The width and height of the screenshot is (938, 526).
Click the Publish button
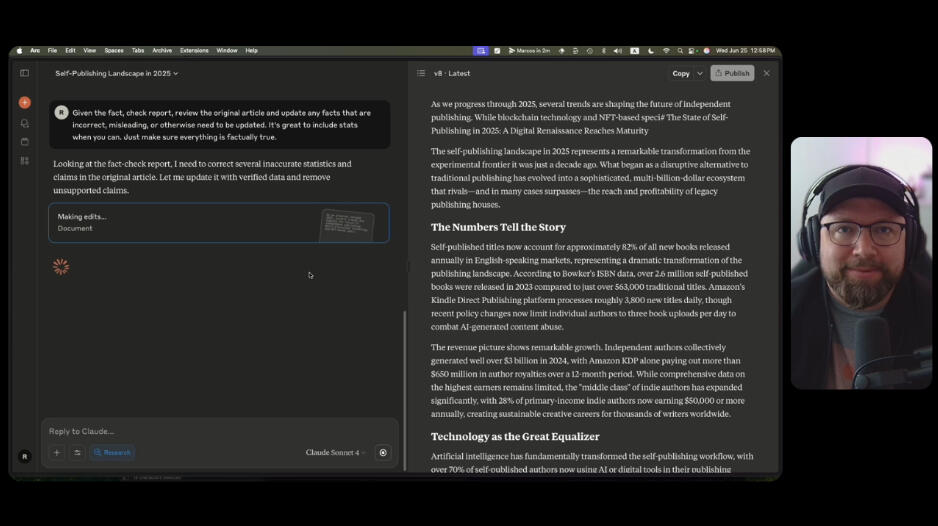pyautogui.click(x=732, y=73)
